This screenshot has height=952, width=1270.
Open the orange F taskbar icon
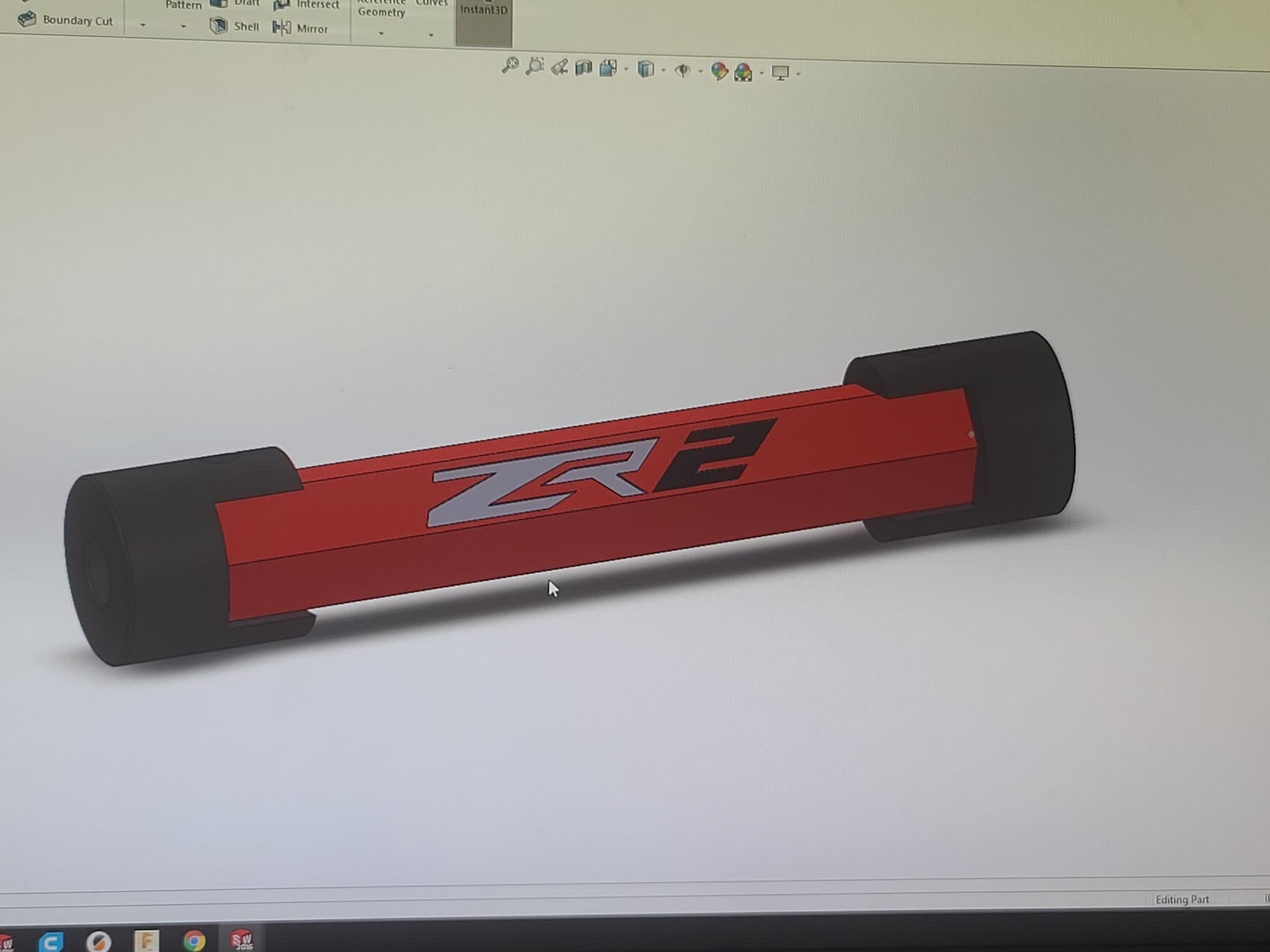pyautogui.click(x=146, y=941)
